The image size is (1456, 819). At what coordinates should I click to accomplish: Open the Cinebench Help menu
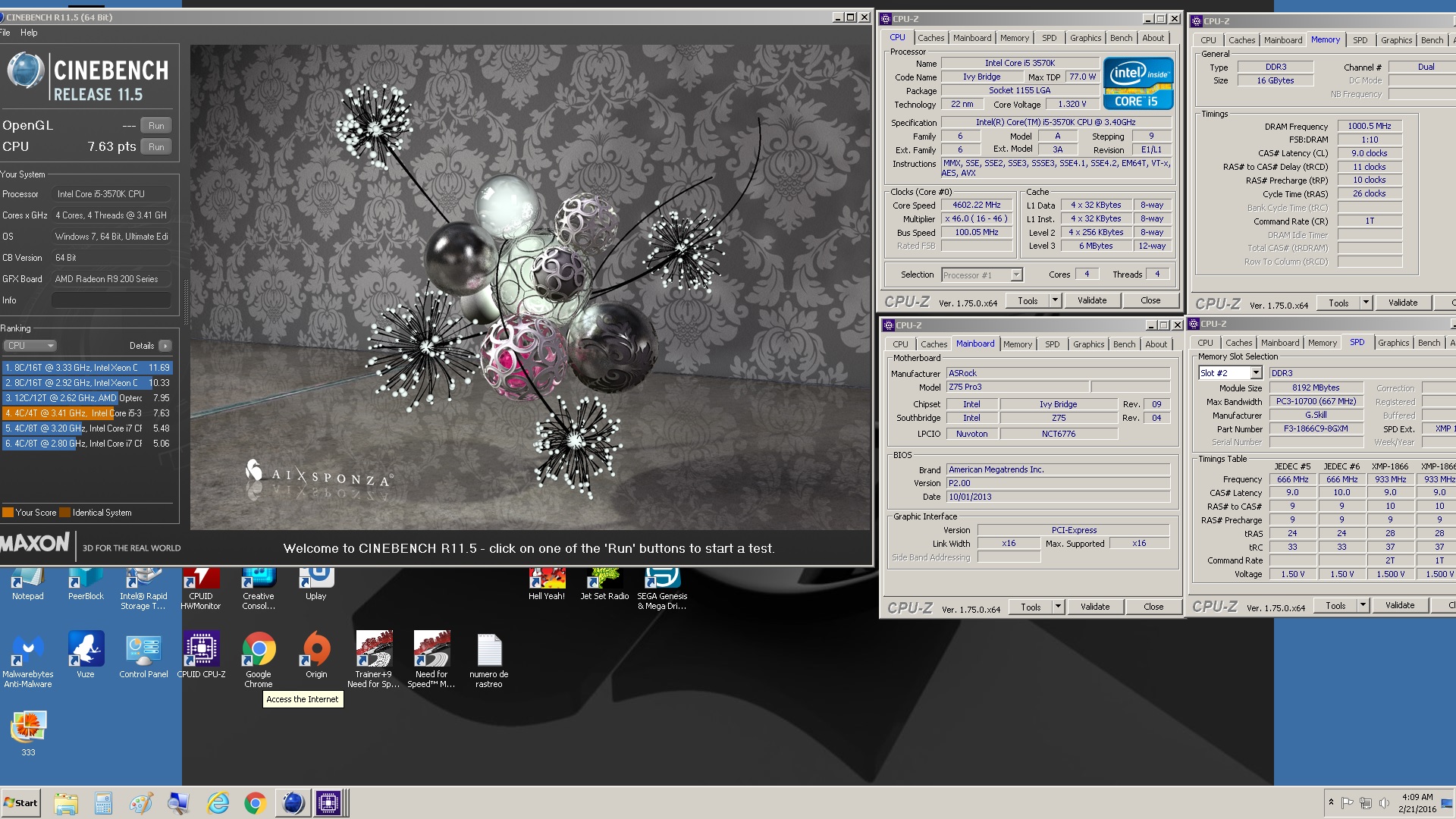29,33
